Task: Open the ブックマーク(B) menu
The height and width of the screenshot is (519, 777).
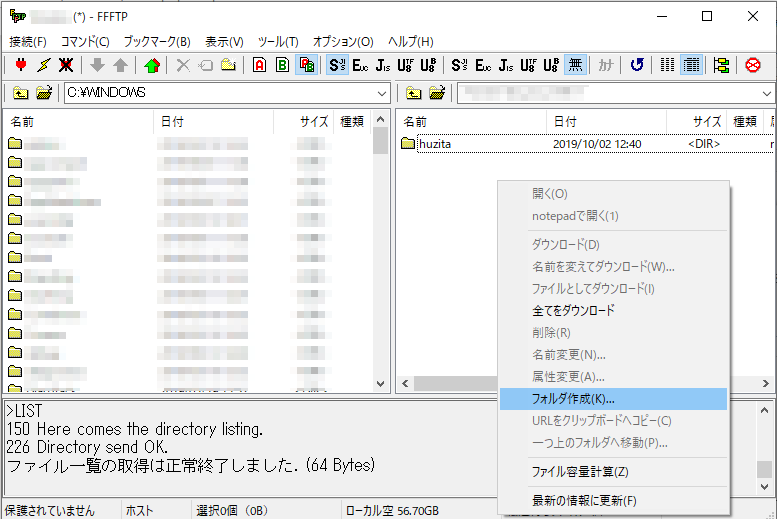Action: (x=156, y=42)
